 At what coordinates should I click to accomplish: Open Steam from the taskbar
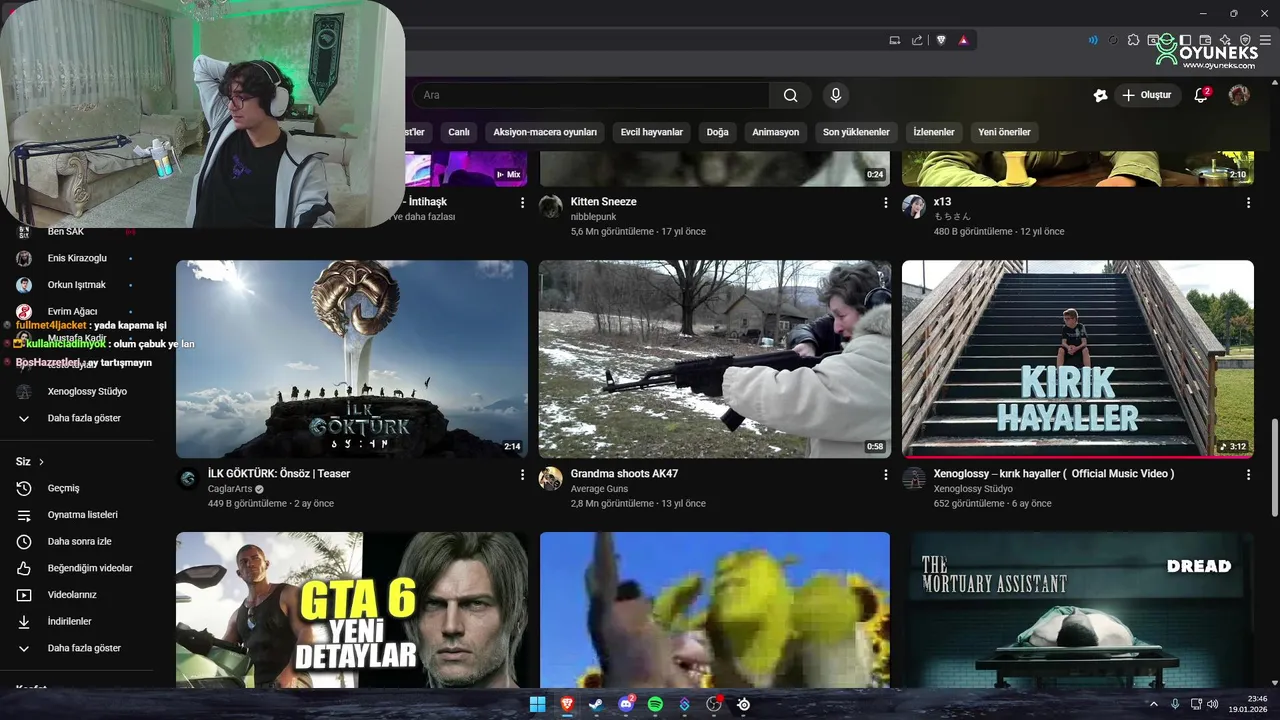point(596,704)
